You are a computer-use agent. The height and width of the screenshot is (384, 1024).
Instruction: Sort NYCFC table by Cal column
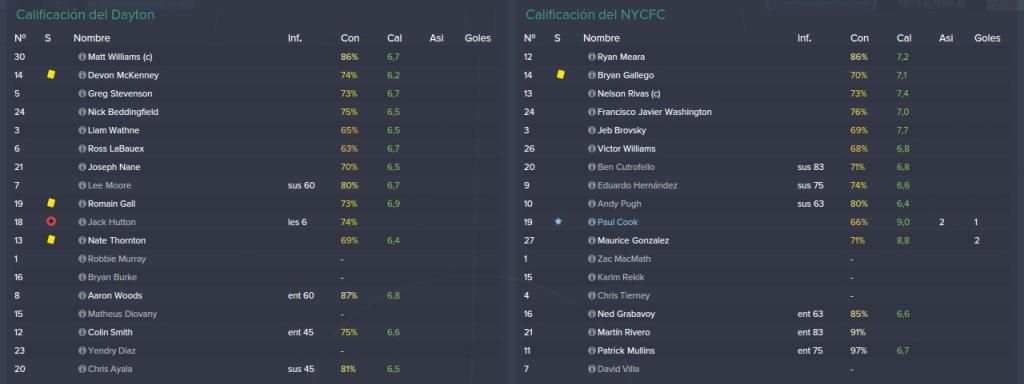(x=904, y=39)
